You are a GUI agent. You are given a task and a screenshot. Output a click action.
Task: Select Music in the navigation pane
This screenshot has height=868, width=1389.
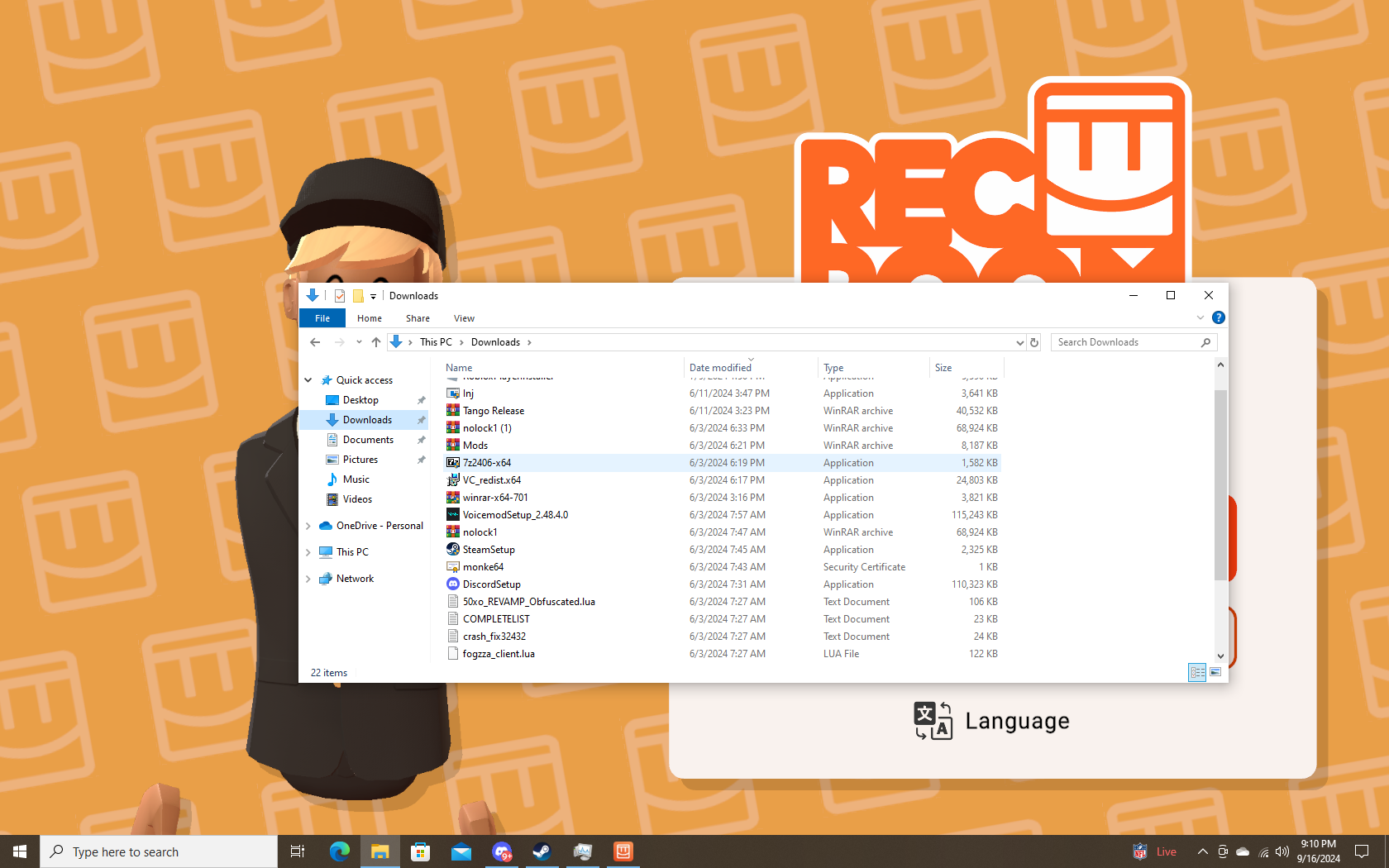356,479
